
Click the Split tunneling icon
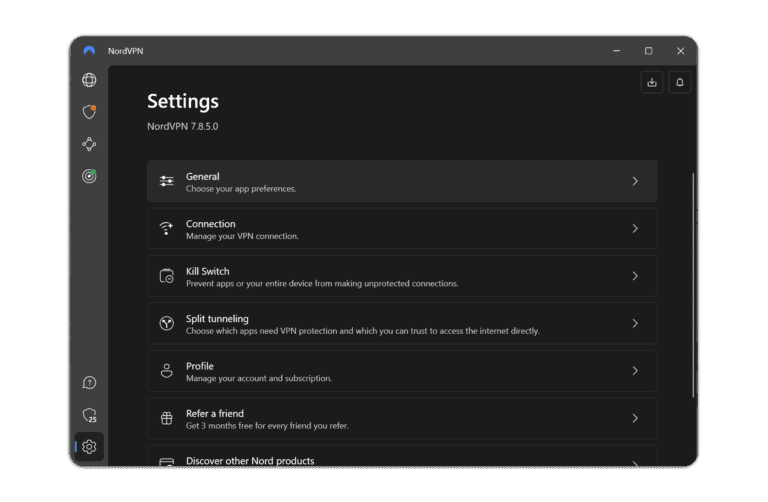(x=167, y=323)
